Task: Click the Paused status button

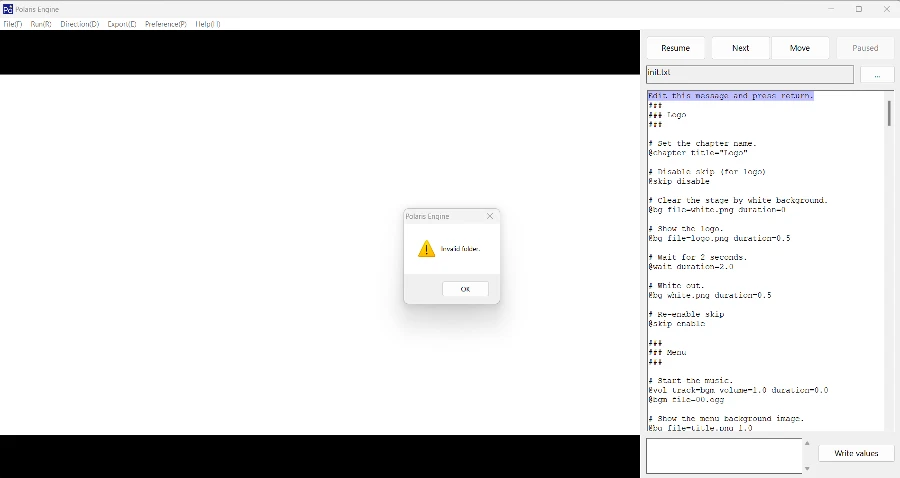Action: tap(865, 48)
